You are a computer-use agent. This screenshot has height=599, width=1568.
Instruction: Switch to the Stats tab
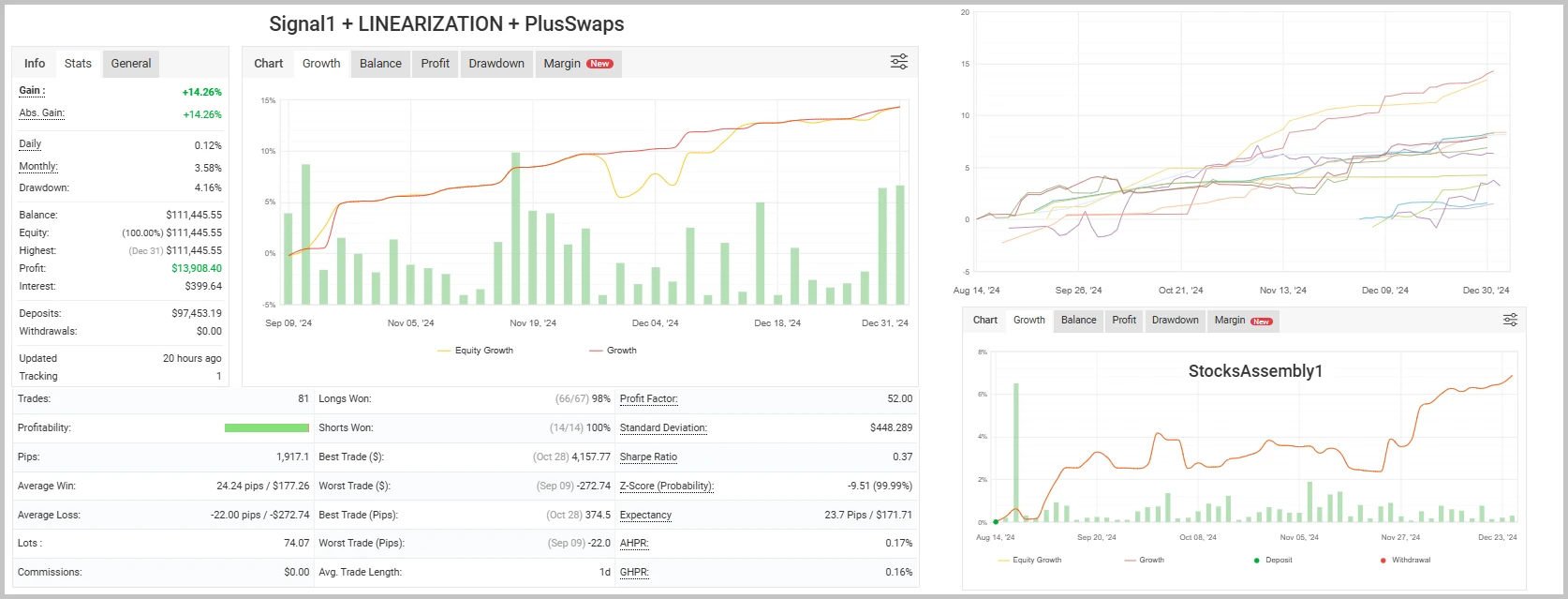(78, 64)
